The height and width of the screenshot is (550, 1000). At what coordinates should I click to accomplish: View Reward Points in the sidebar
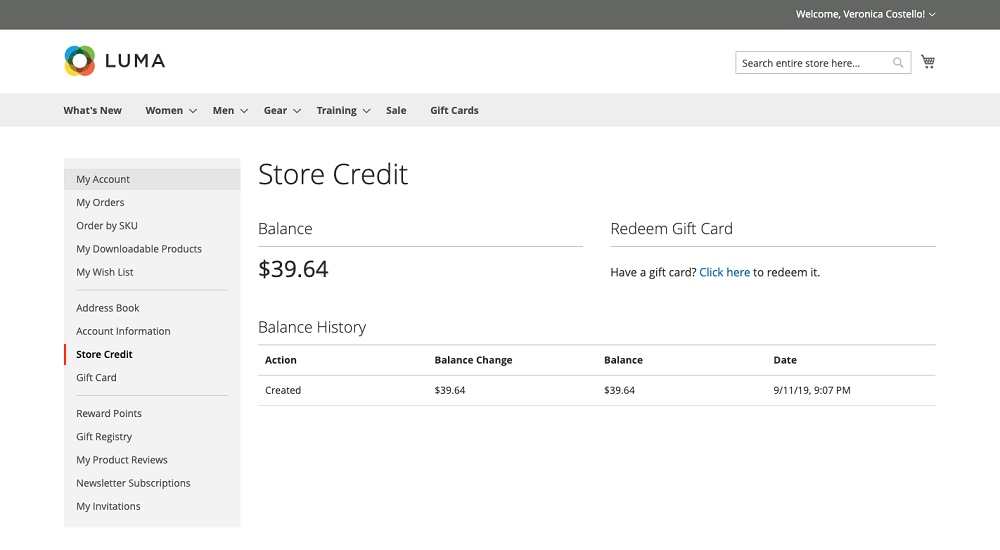109,414
